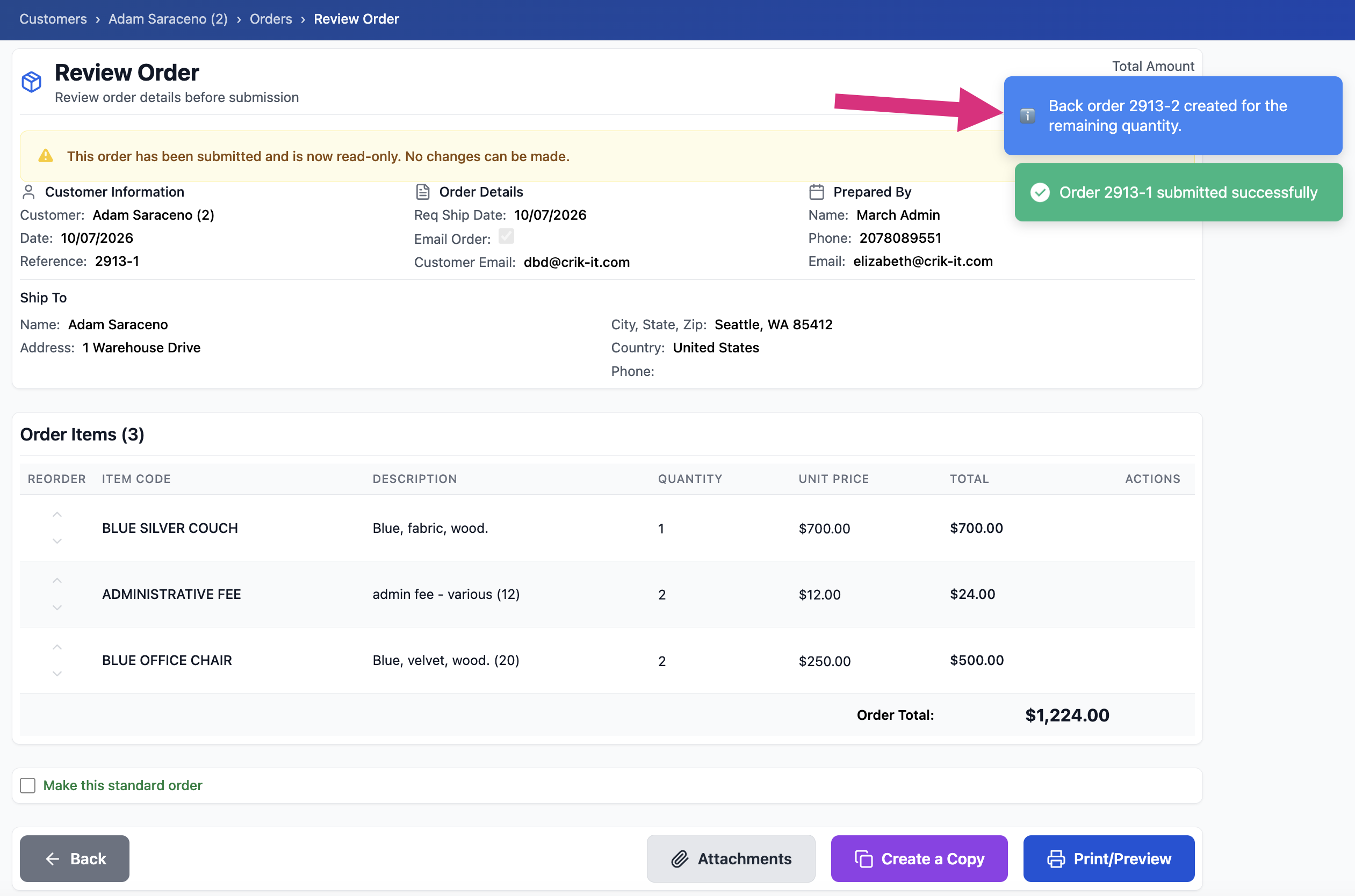
Task: Toggle the Email Order checkbox
Action: pyautogui.click(x=506, y=236)
